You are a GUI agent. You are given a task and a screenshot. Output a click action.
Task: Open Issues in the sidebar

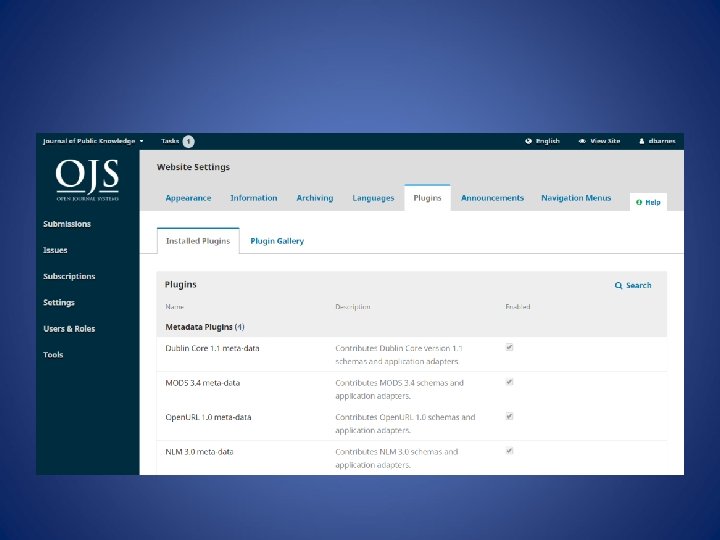(x=55, y=250)
